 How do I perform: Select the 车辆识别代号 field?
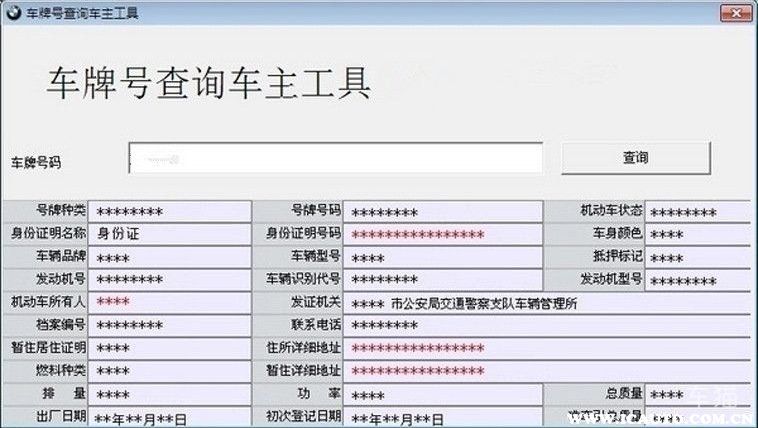[441, 279]
